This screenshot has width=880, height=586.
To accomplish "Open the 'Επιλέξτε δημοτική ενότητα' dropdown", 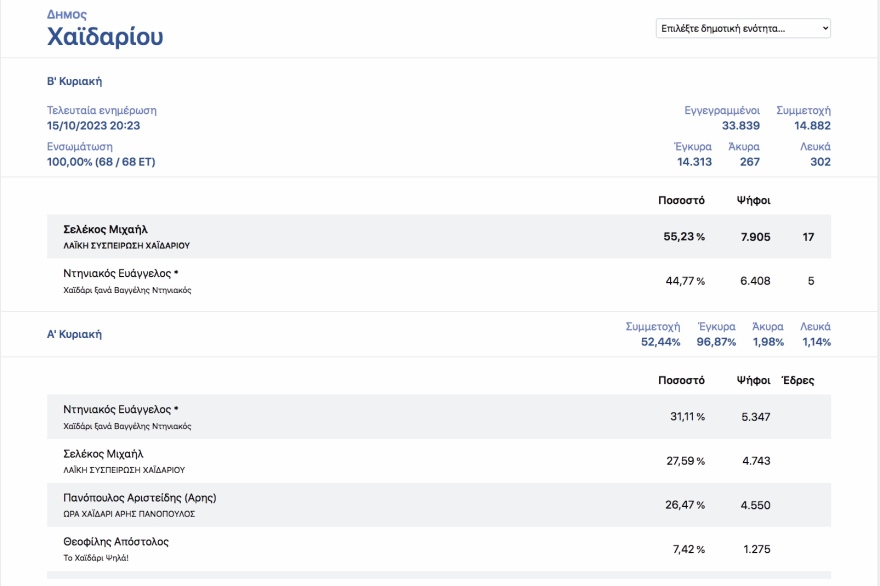I will (x=743, y=28).
